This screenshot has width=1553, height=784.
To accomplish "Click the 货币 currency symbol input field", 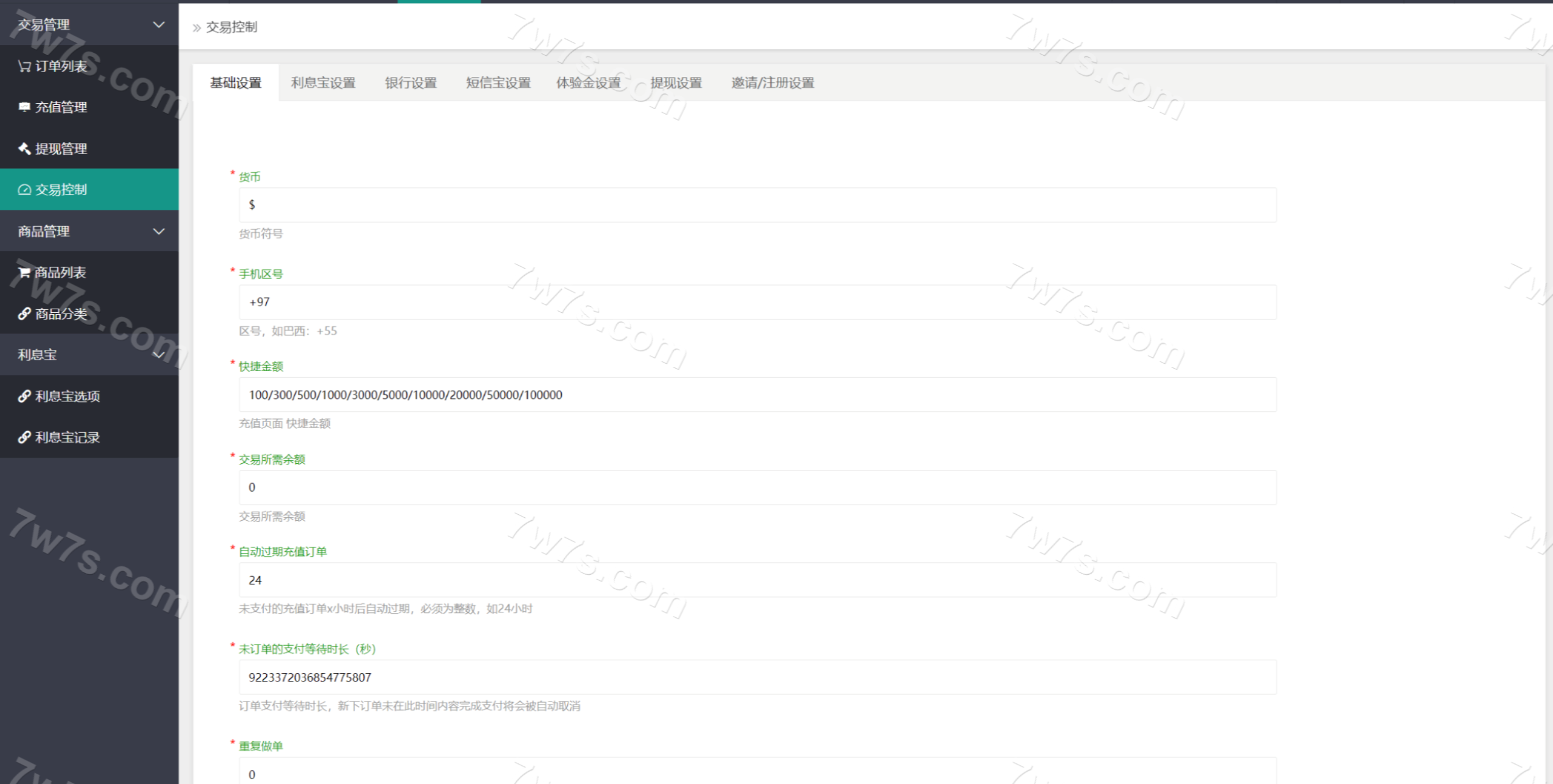I will (x=757, y=205).
